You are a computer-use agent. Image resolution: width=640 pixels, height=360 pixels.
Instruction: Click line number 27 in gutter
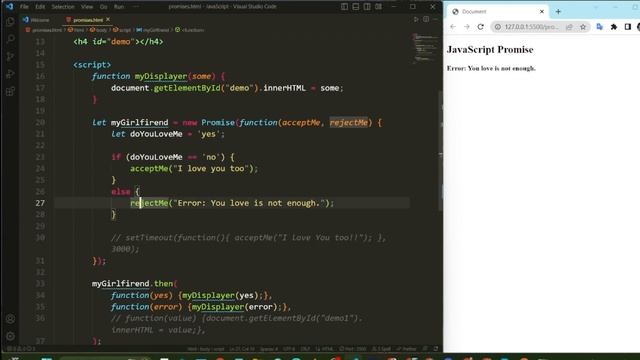(40, 203)
